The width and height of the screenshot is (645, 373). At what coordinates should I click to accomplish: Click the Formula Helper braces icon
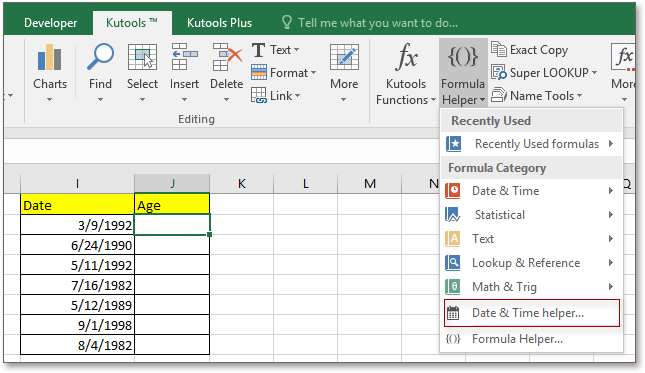[x=463, y=56]
